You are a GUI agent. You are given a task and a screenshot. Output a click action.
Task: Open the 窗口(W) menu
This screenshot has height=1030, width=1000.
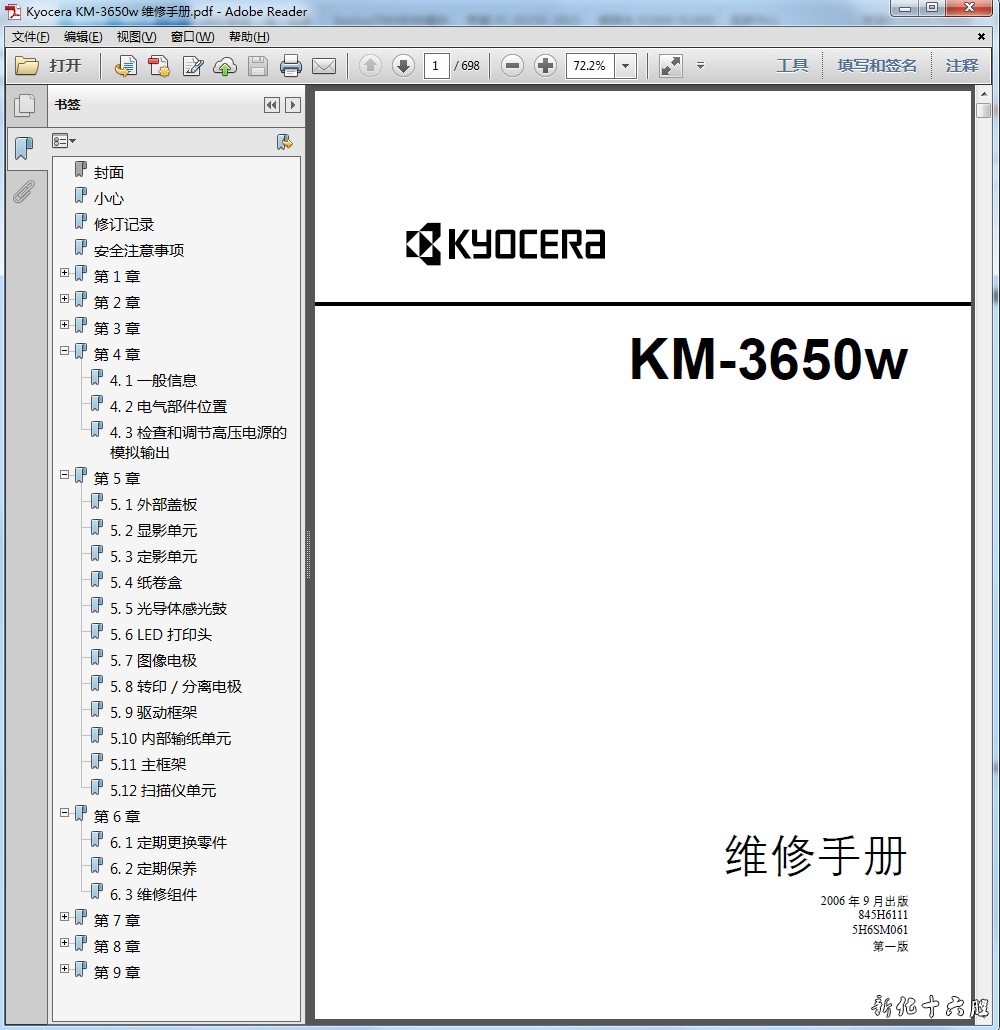coord(192,37)
